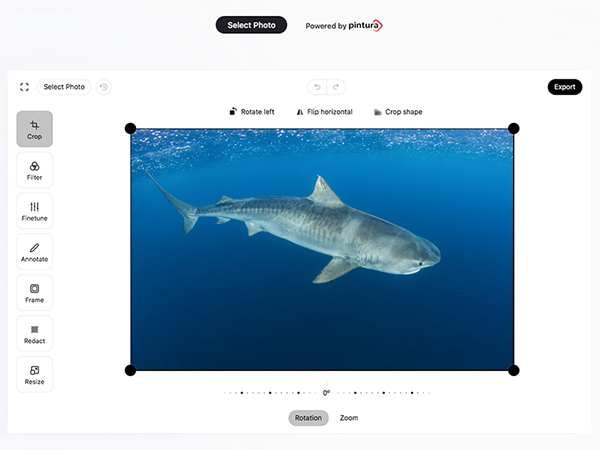Open the Filter tool
Viewport: 600px width, 450px height.
34,170
